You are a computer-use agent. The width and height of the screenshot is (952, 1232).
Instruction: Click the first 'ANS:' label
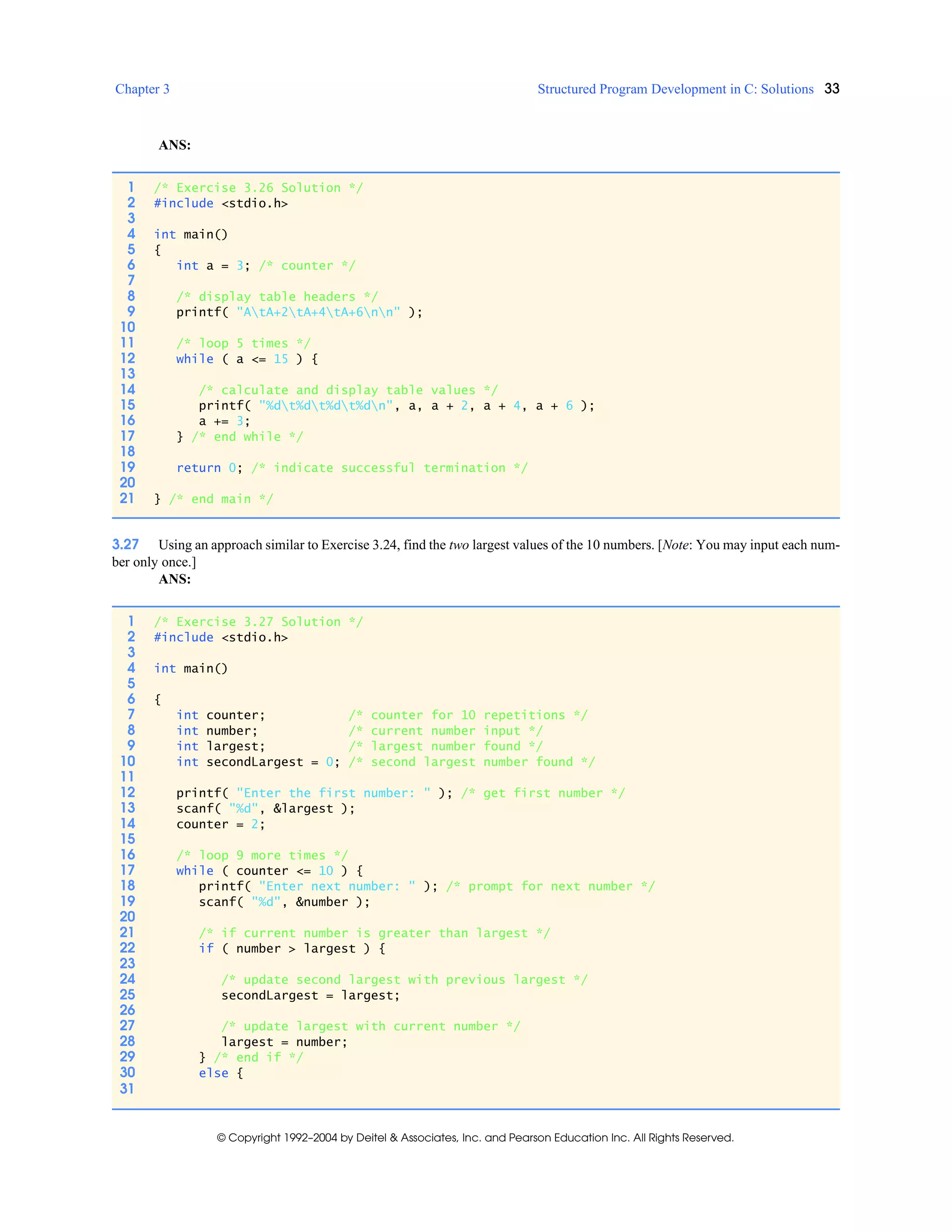(174, 145)
